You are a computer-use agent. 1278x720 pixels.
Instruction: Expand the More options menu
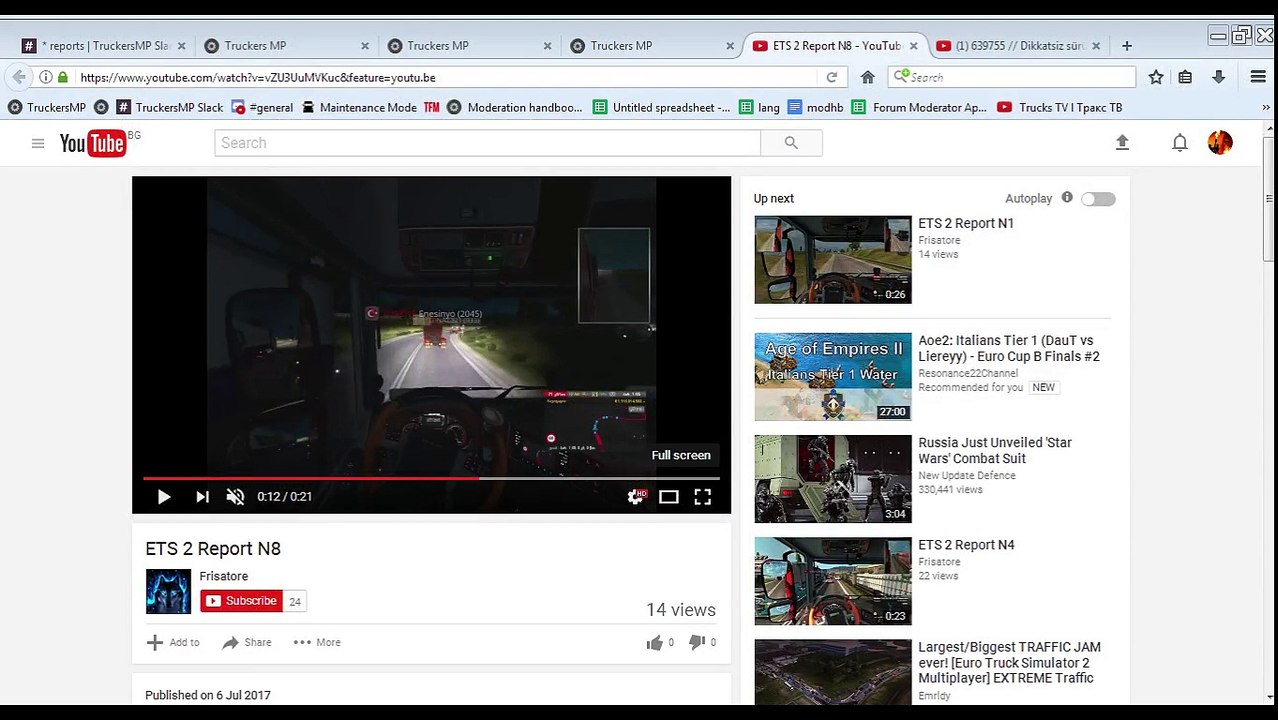coord(317,643)
